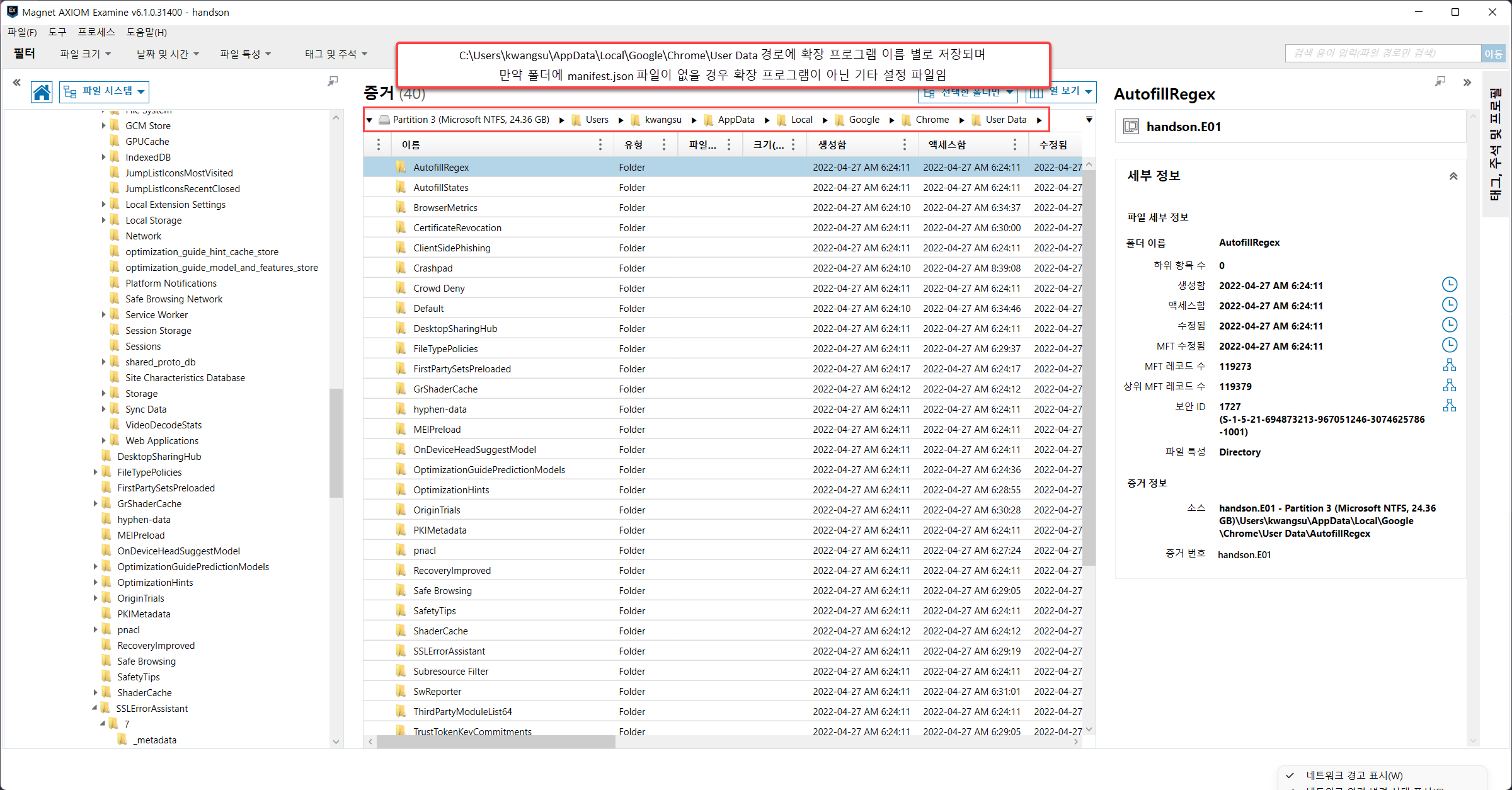Open the 도구 menu
Image resolution: width=1512 pixels, height=790 pixels.
(x=57, y=32)
